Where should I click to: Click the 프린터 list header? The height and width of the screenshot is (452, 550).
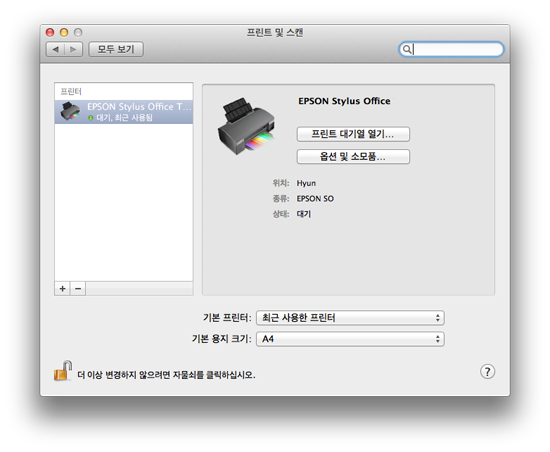[71, 92]
